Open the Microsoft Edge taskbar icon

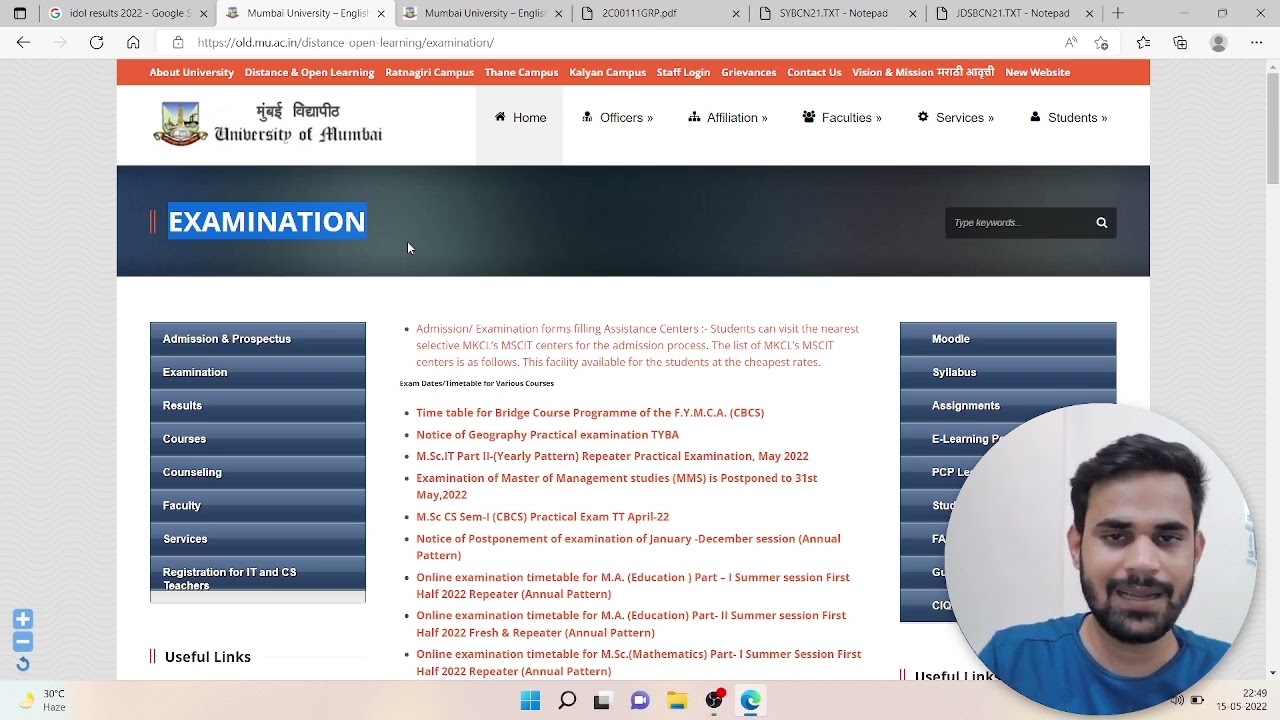pos(750,700)
